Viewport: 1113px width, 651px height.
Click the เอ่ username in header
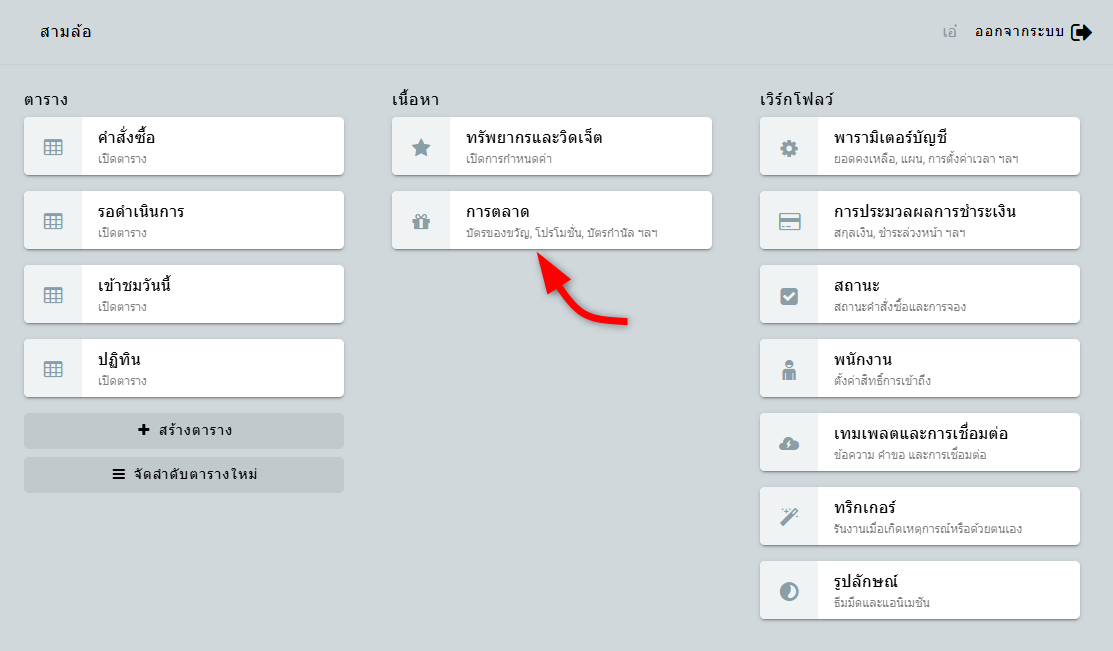(950, 32)
